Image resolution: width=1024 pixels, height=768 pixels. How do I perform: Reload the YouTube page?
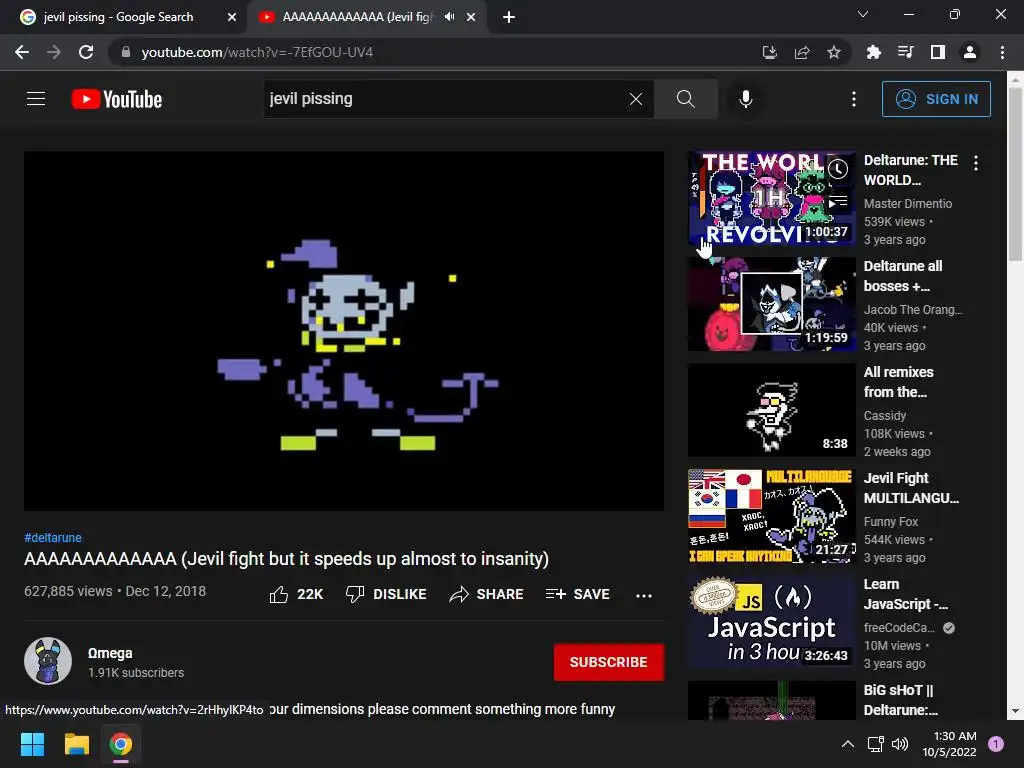(x=86, y=52)
